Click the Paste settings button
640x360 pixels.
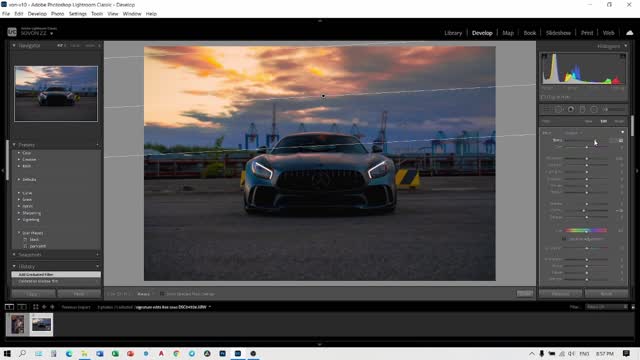click(x=79, y=294)
